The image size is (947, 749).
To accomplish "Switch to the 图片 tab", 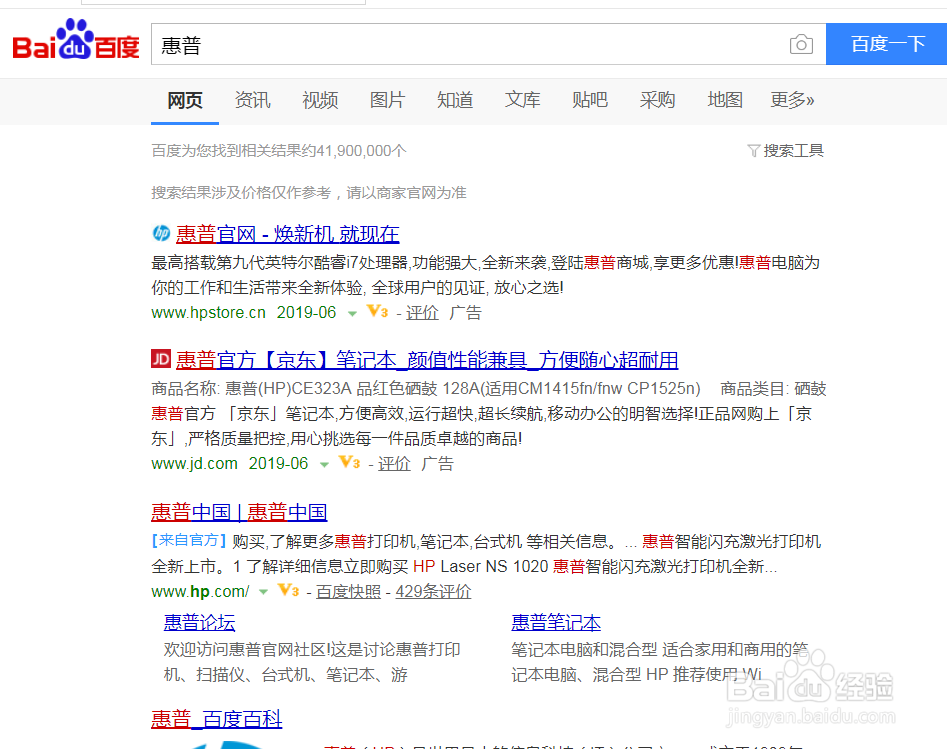I will pyautogui.click(x=388, y=100).
